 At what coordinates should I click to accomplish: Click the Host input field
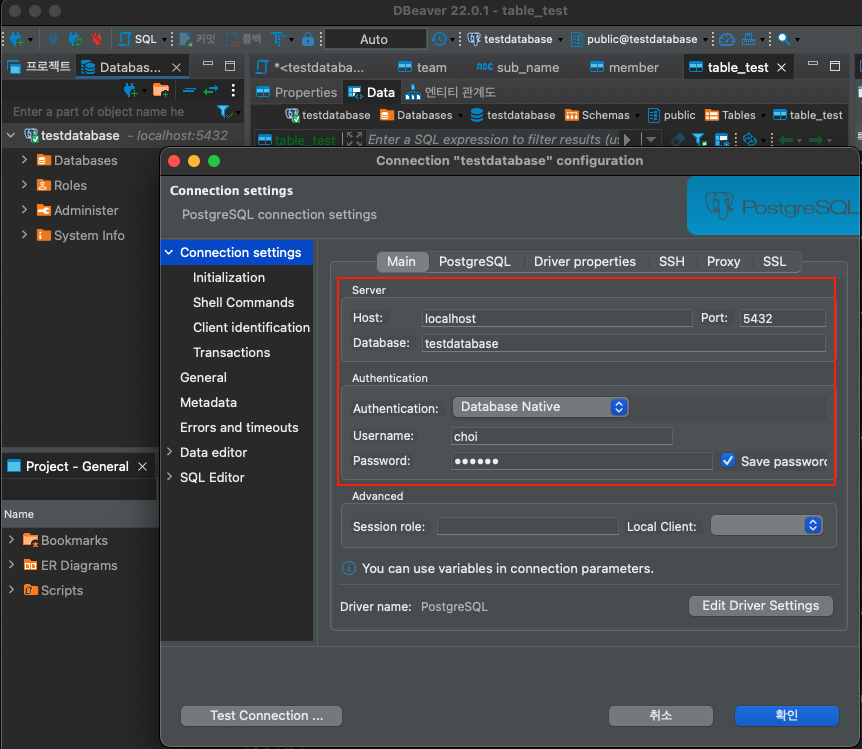coord(557,318)
